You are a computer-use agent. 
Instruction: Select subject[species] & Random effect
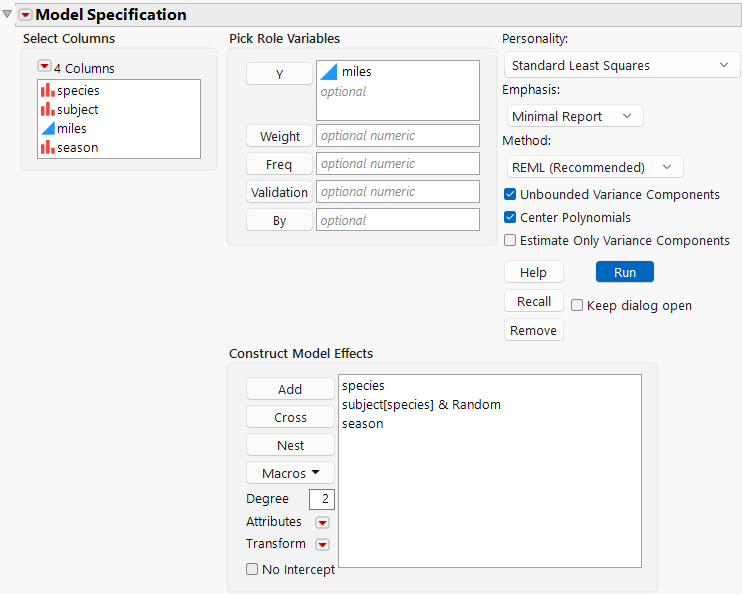point(421,405)
